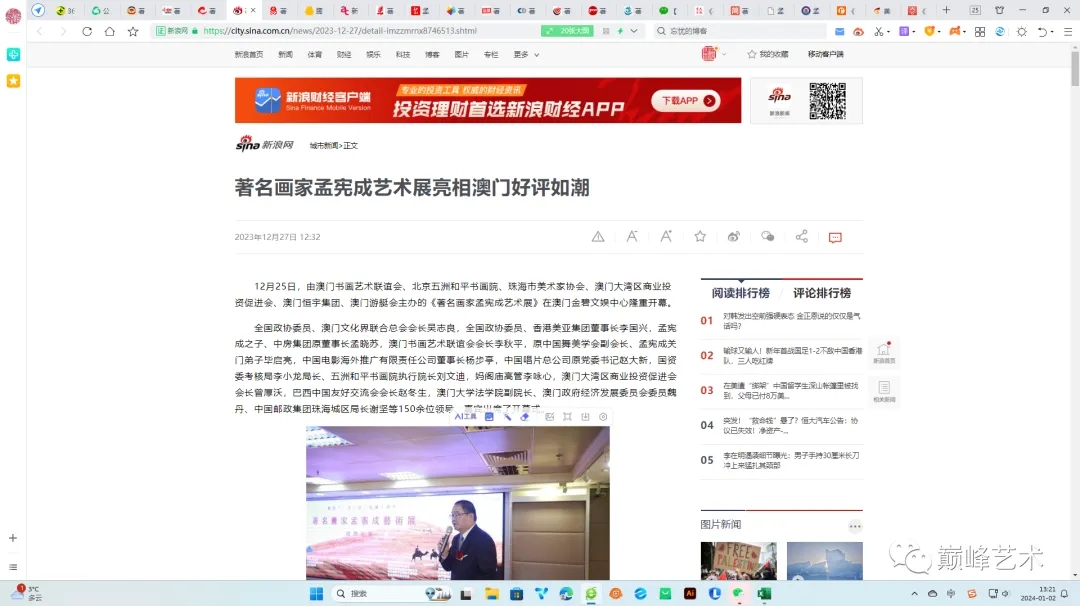This screenshot has height=606, width=1080.
Task: Open article comments via the comment bubble icon
Action: tap(834, 237)
